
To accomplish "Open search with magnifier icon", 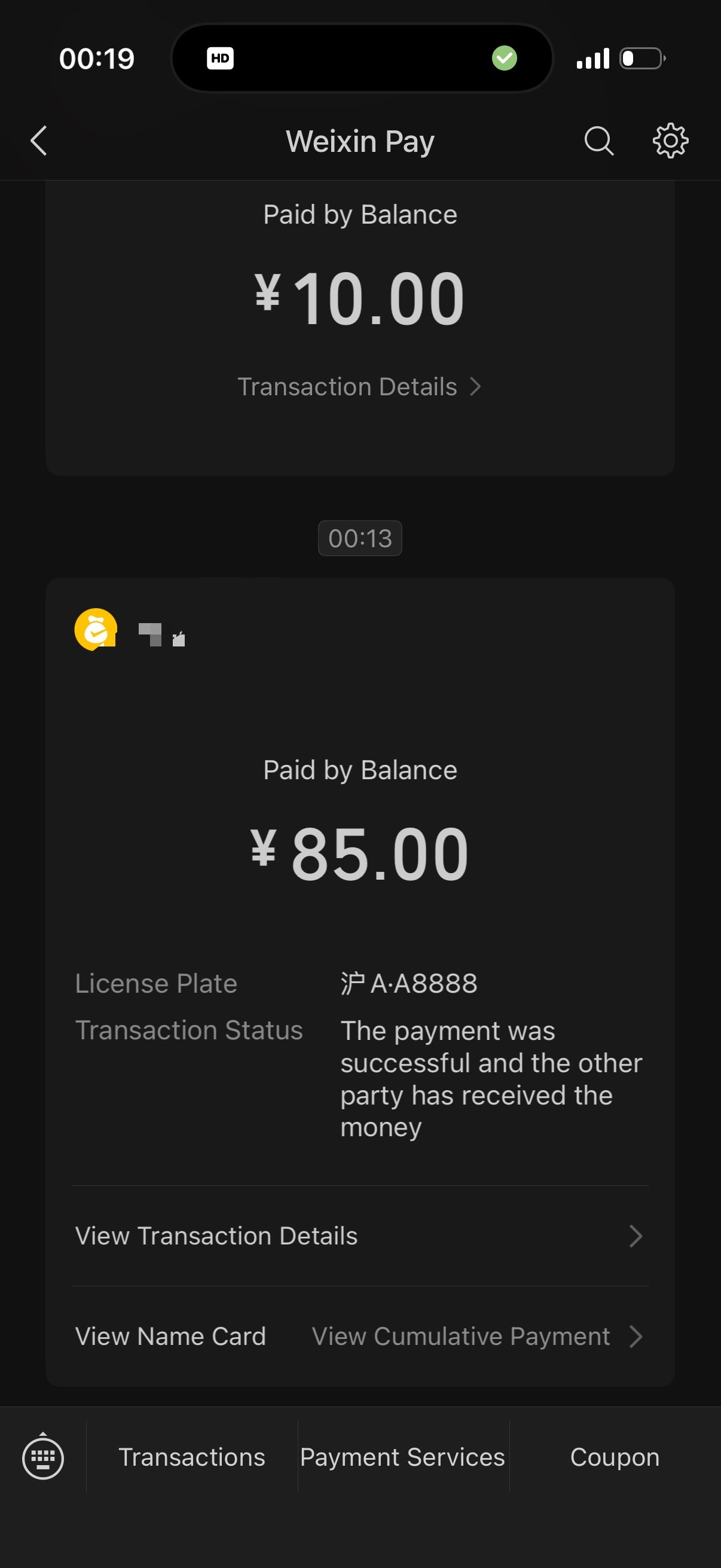I will [x=598, y=141].
